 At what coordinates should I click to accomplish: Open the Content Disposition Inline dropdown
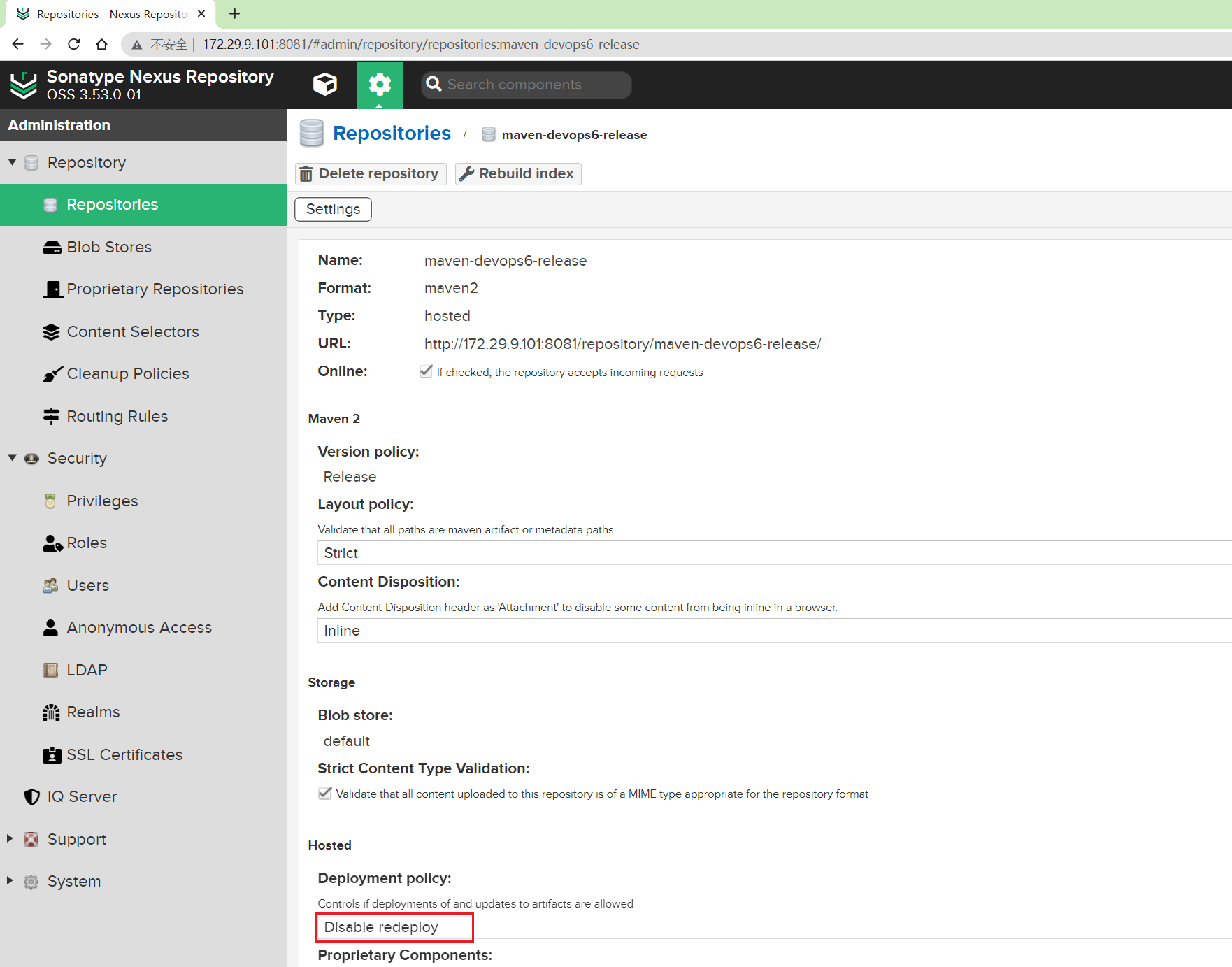(775, 631)
